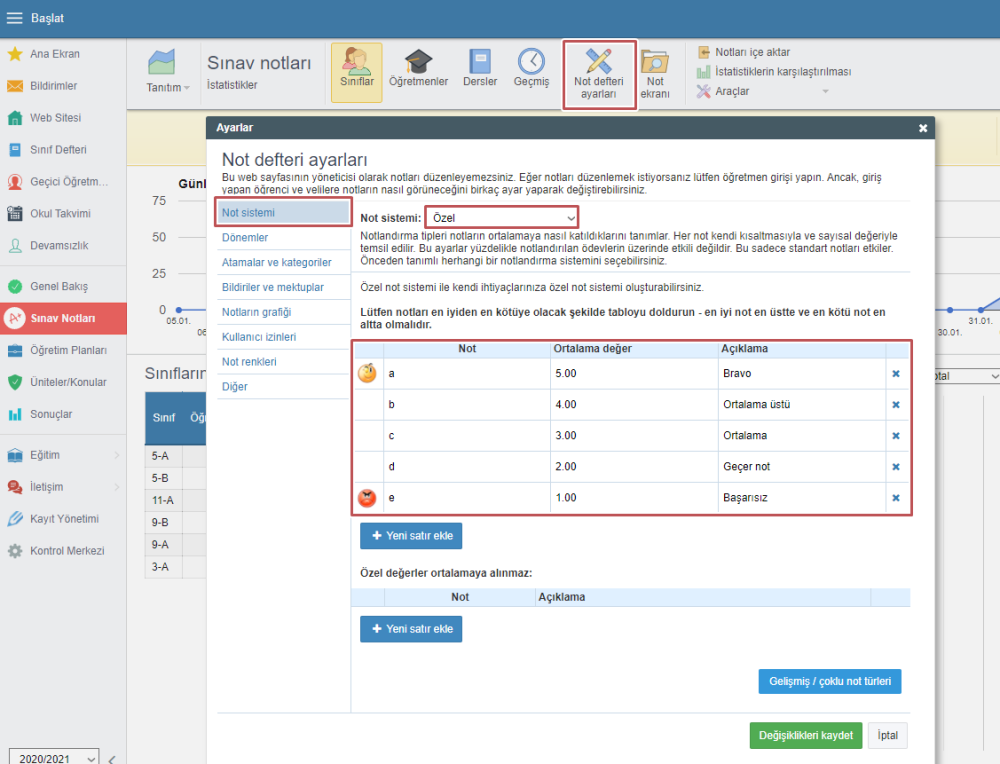This screenshot has width=1000, height=764.
Task: Open Kayıt Yönetimi in sidebar
Action: (x=63, y=518)
